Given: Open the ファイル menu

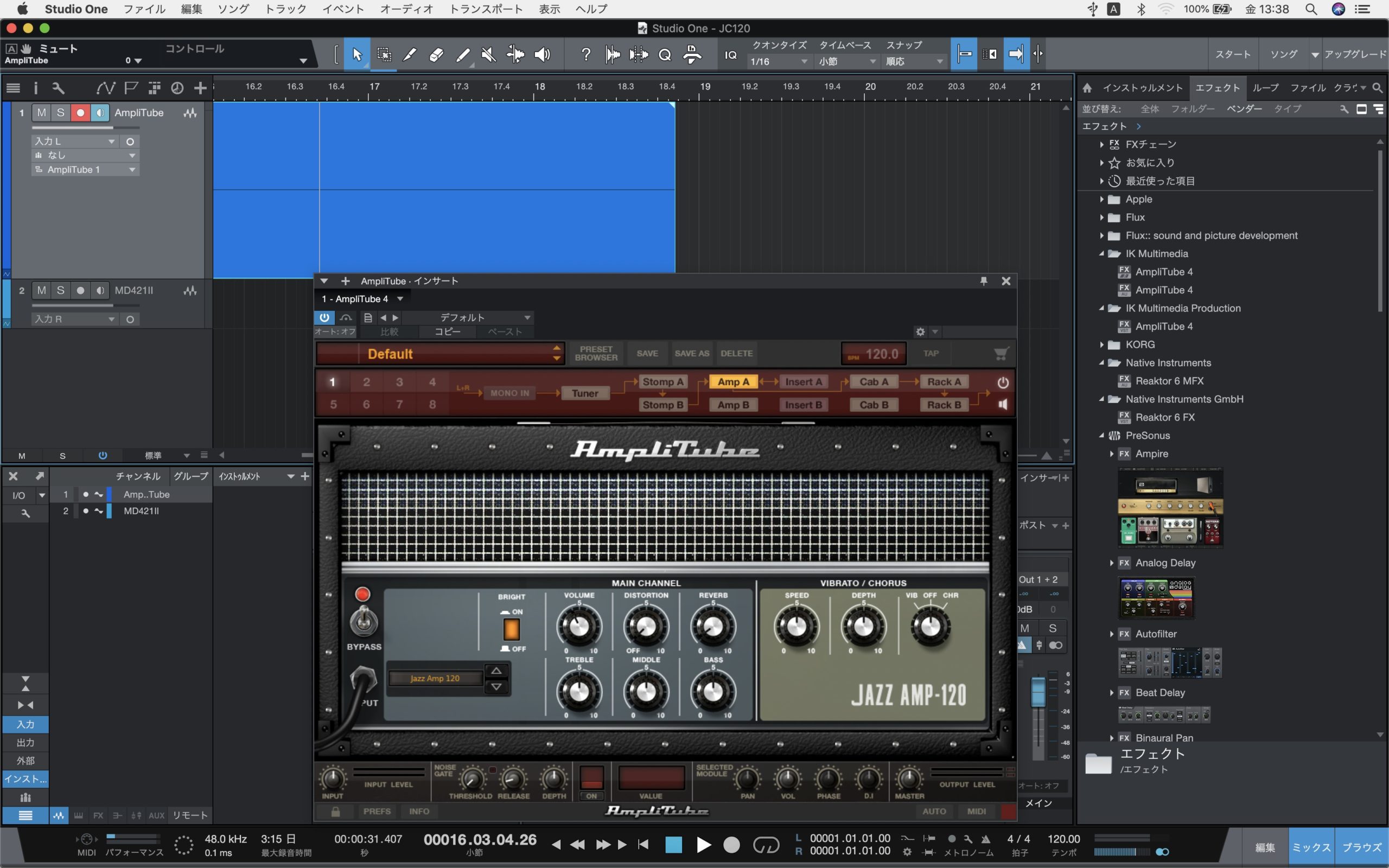Looking at the screenshot, I should point(145,9).
